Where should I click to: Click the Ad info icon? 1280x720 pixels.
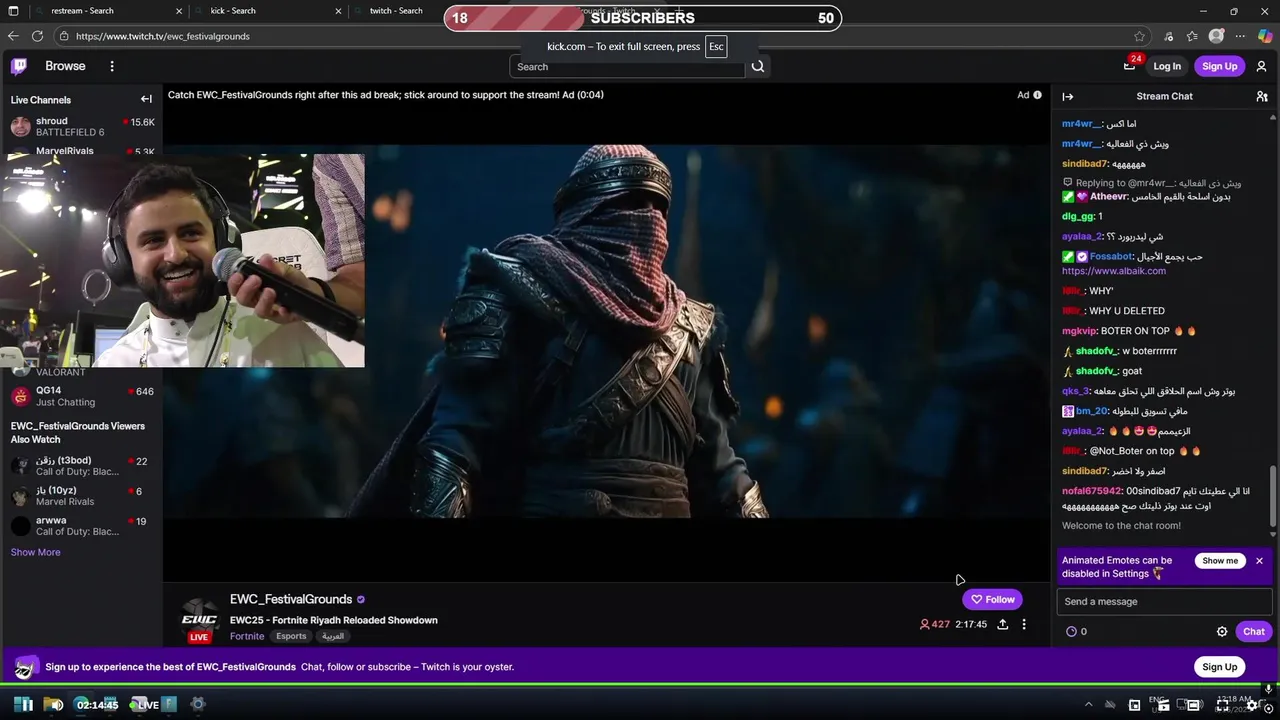click(x=1037, y=95)
